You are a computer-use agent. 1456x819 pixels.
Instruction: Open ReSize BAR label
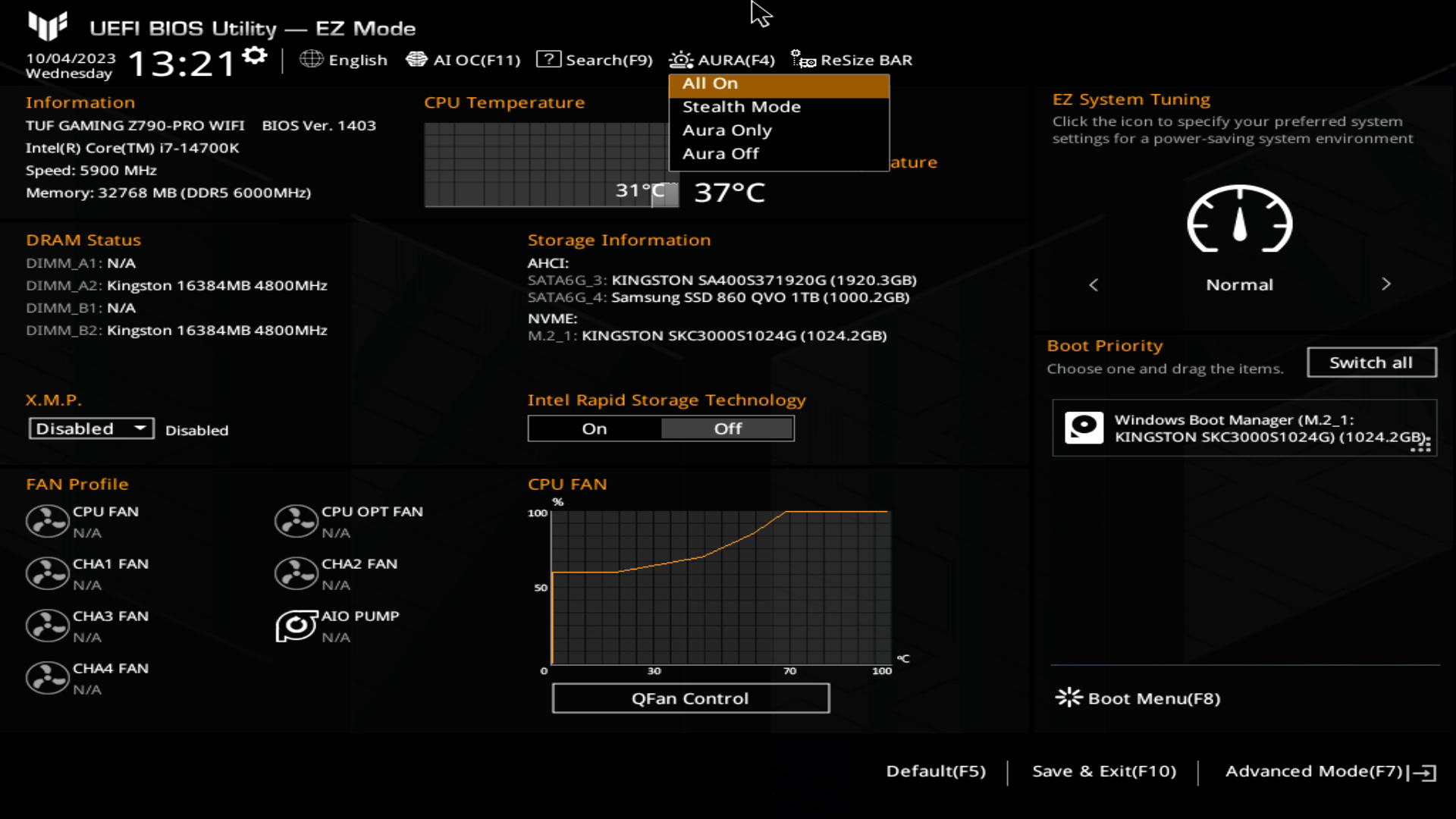pyautogui.click(x=866, y=60)
